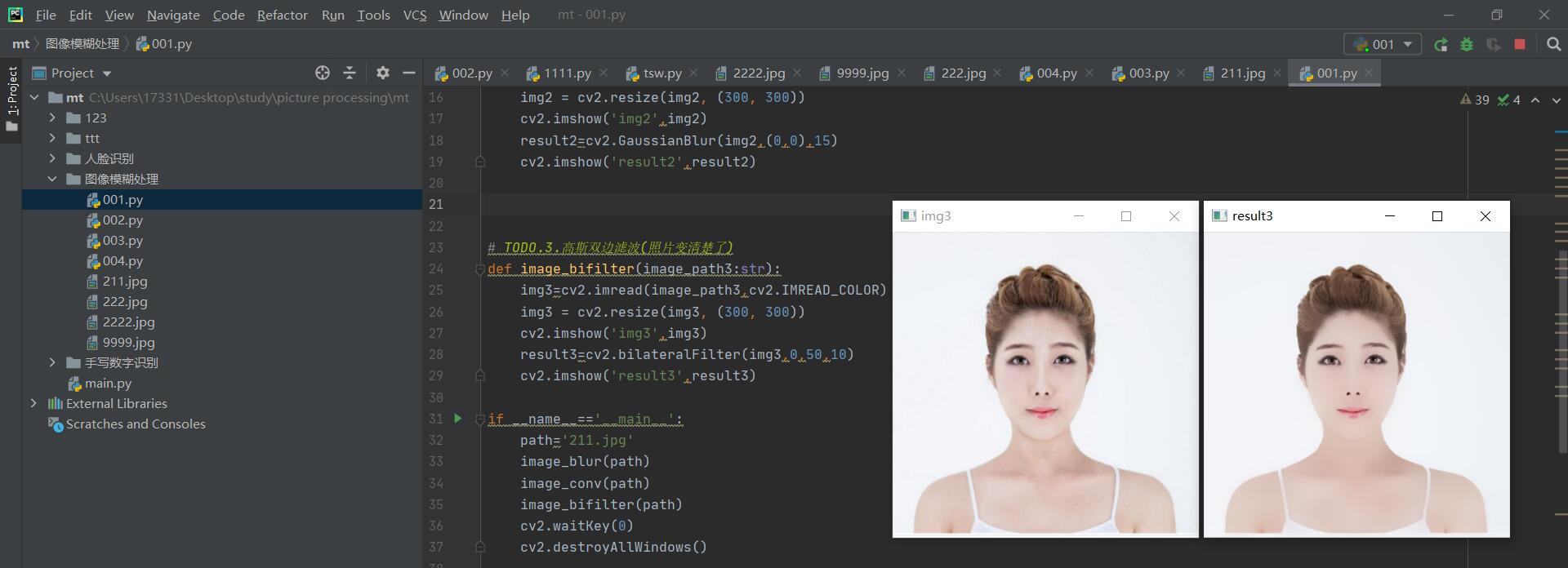
Task: Go to previous highlighted error arrow
Action: (1535, 100)
